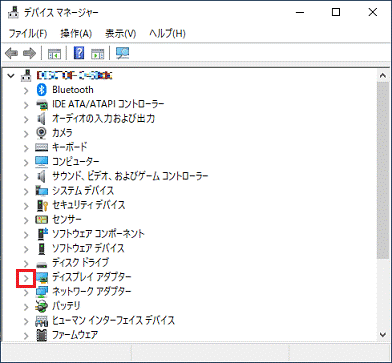392x363 pixels.
Task: Expand the カメラ category chevron
Action: point(26,133)
